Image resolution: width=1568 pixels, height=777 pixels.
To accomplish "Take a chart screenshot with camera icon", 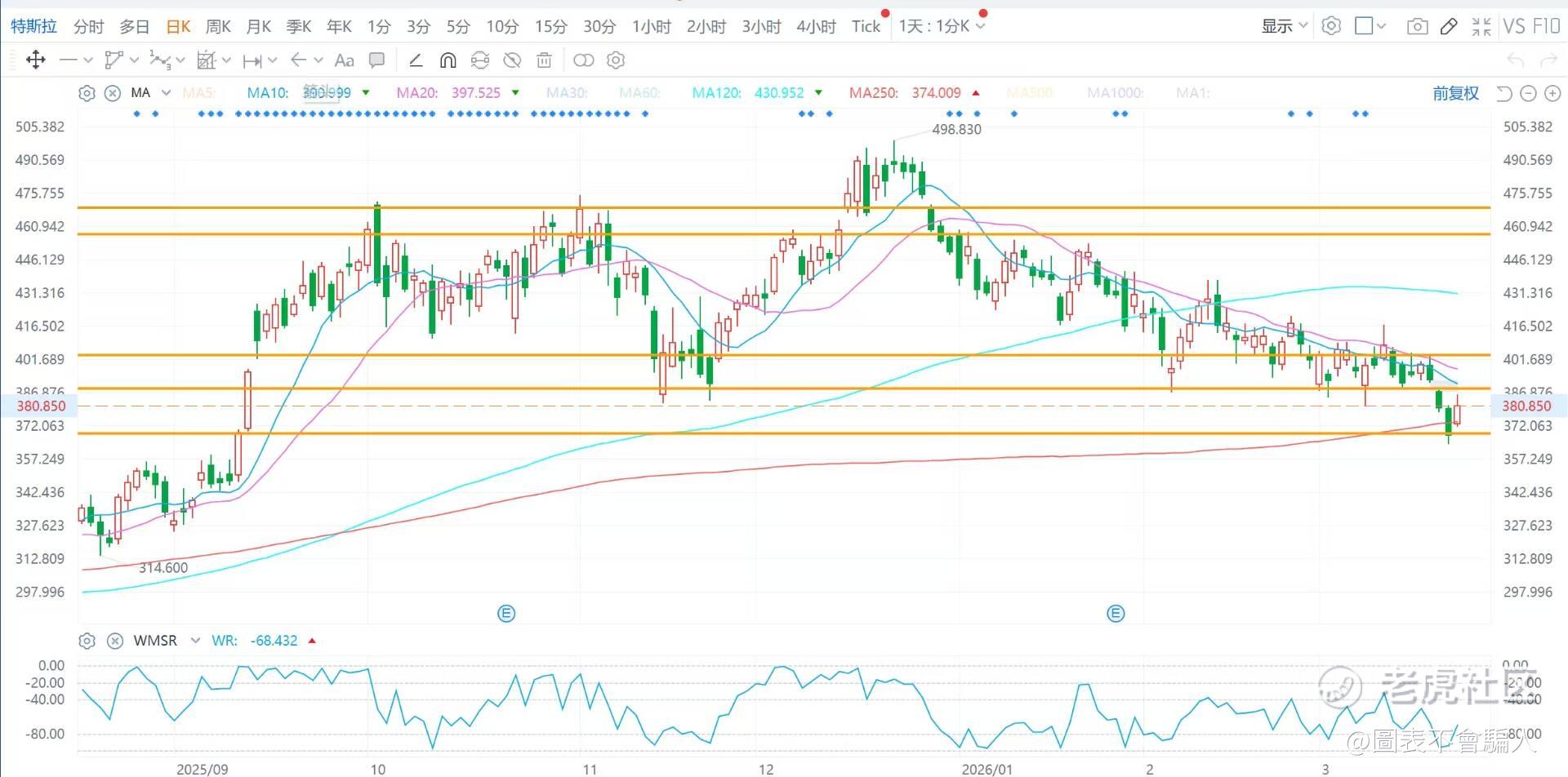I will pos(1417,26).
